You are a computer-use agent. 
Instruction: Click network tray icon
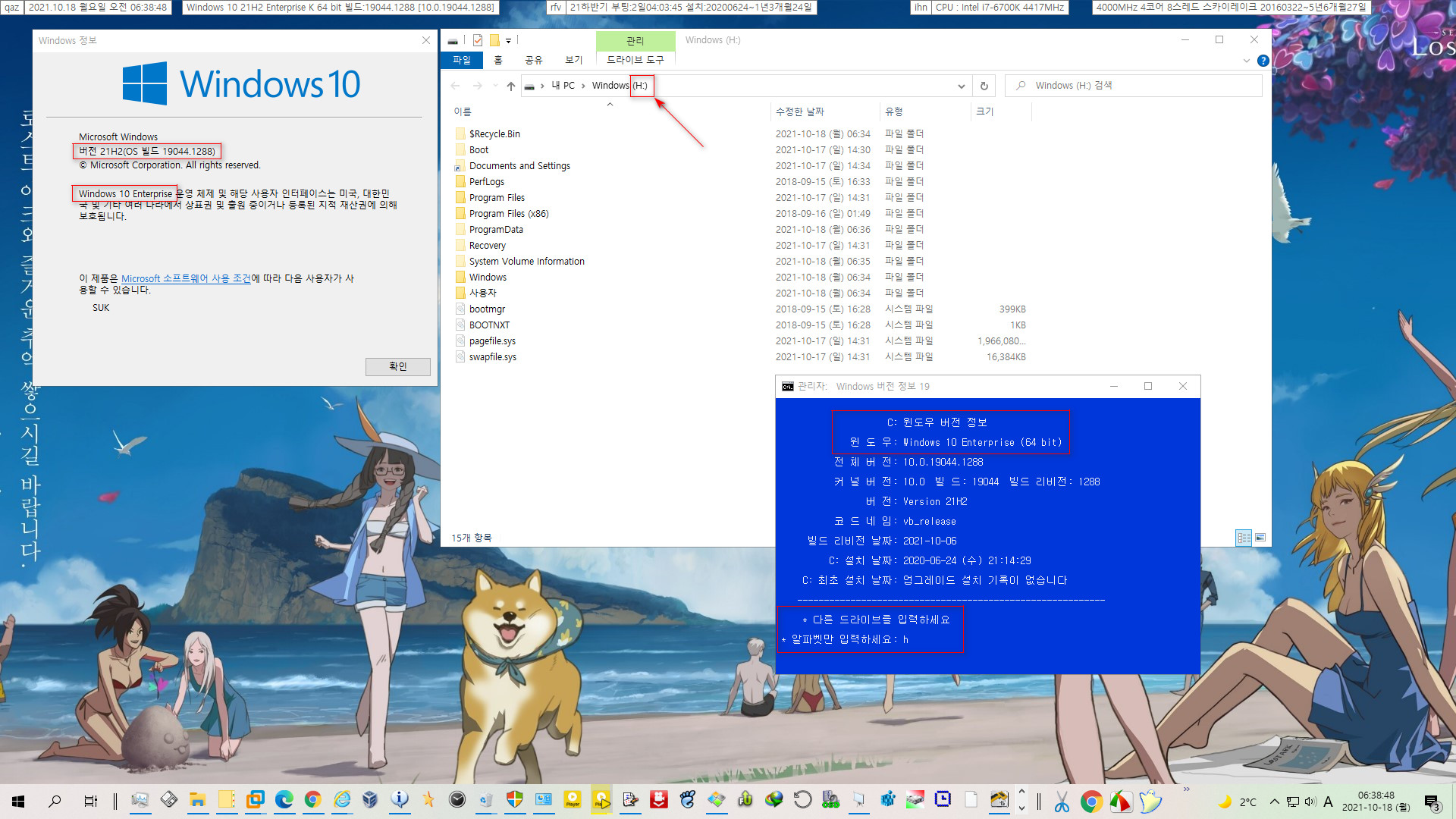(1293, 802)
